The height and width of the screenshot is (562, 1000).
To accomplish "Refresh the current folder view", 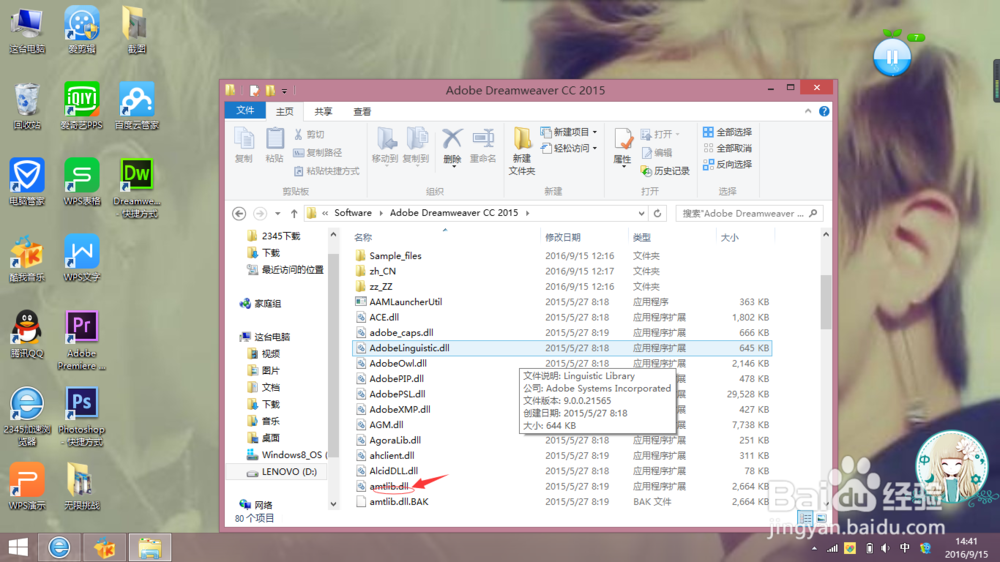I will tap(658, 213).
